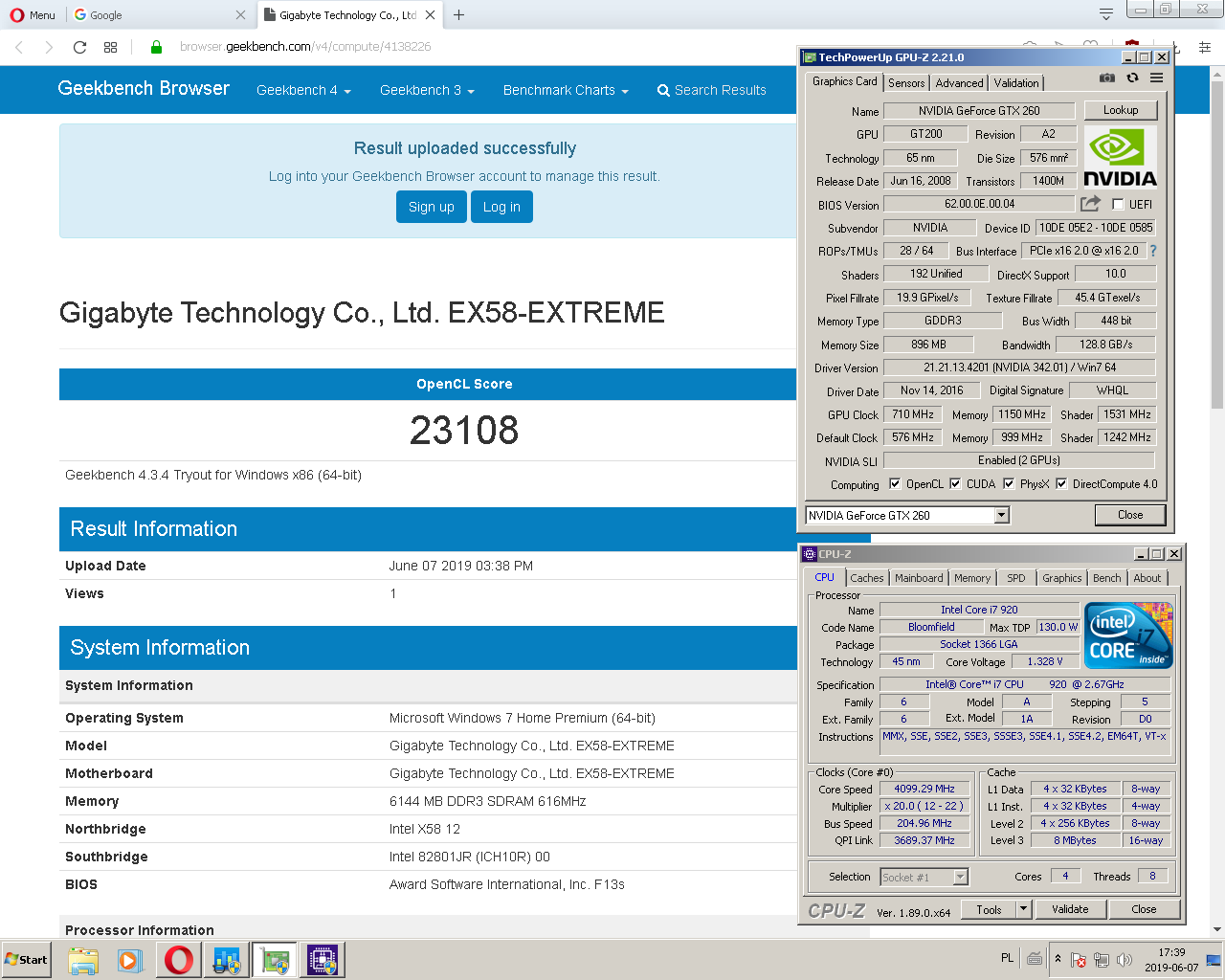Screen dimensions: 1225x980
Task: Go forward using the browser forward arrow
Action: 49,47
